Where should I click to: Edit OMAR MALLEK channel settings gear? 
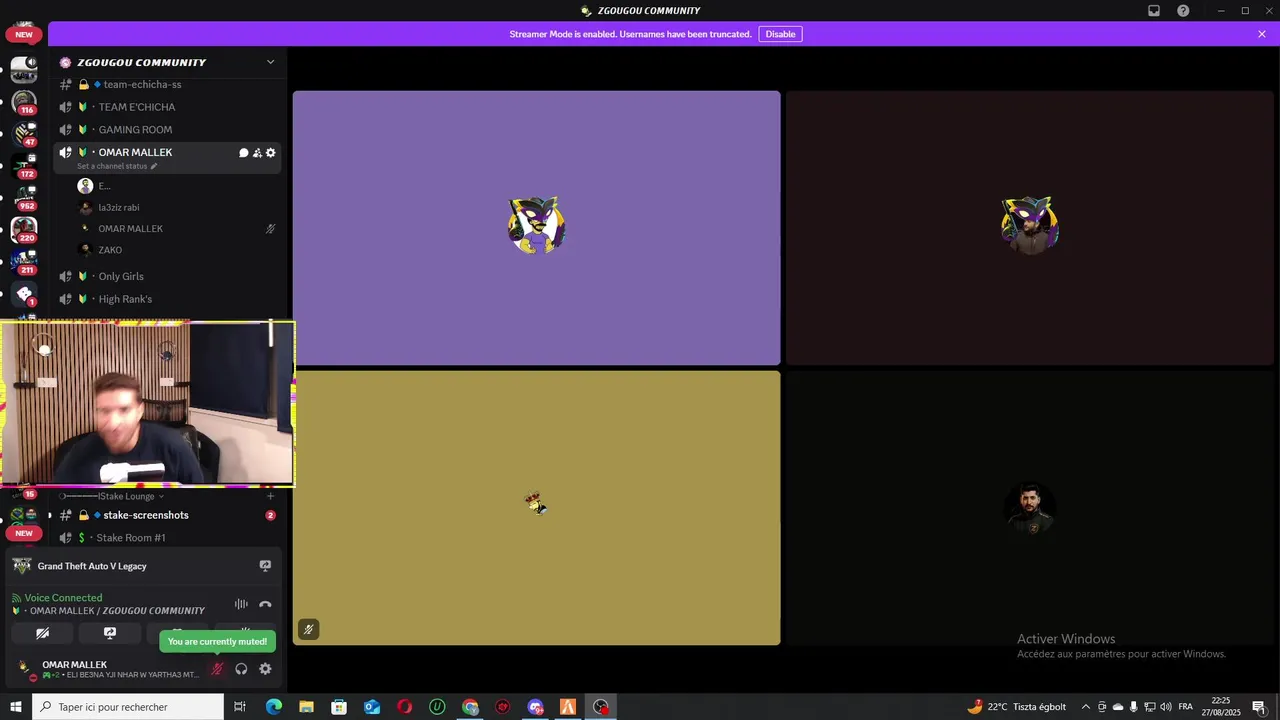coord(270,153)
